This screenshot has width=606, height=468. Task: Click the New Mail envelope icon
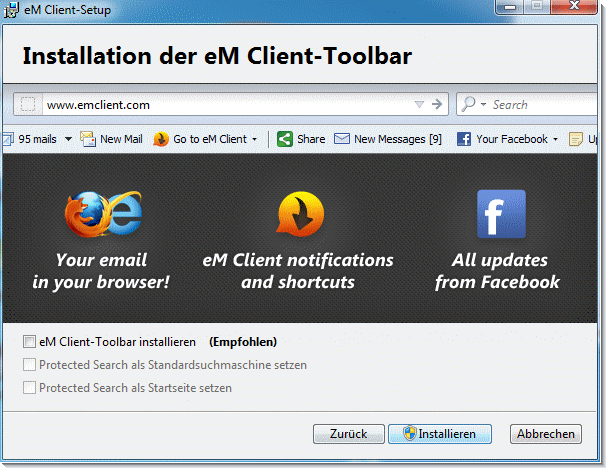point(88,139)
